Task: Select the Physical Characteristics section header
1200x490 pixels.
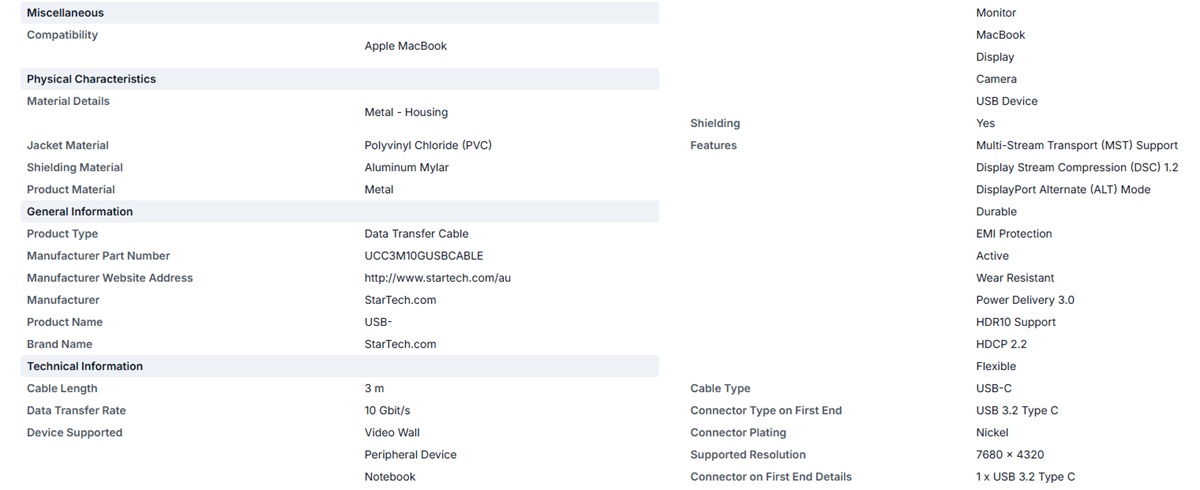Action: click(x=340, y=79)
